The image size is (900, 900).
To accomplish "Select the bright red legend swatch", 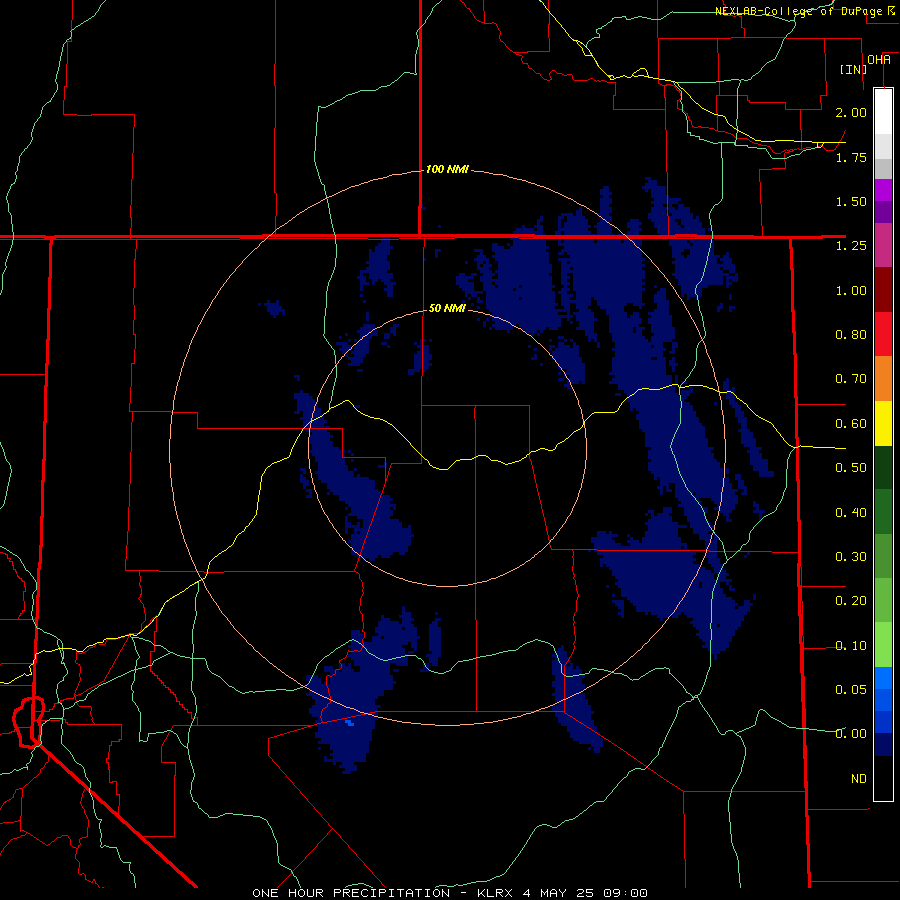I will (x=883, y=334).
